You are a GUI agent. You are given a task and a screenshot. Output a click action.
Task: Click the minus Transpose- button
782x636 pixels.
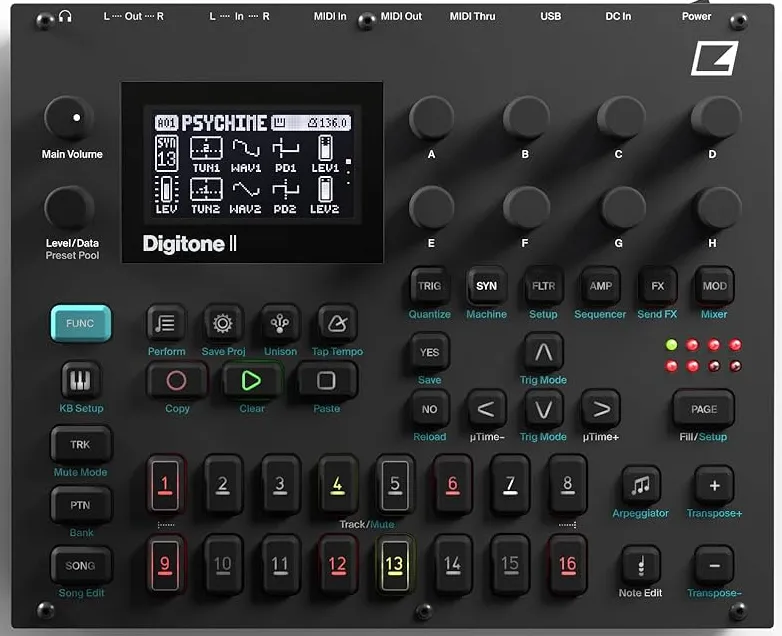point(714,565)
